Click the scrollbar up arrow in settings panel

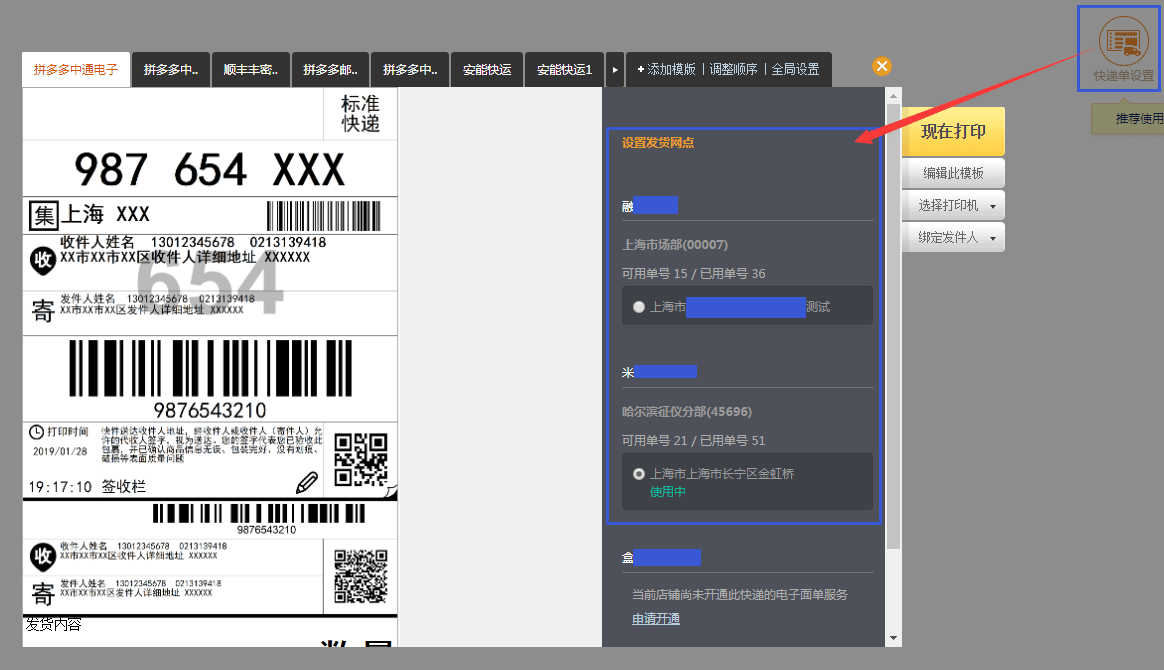(893, 96)
